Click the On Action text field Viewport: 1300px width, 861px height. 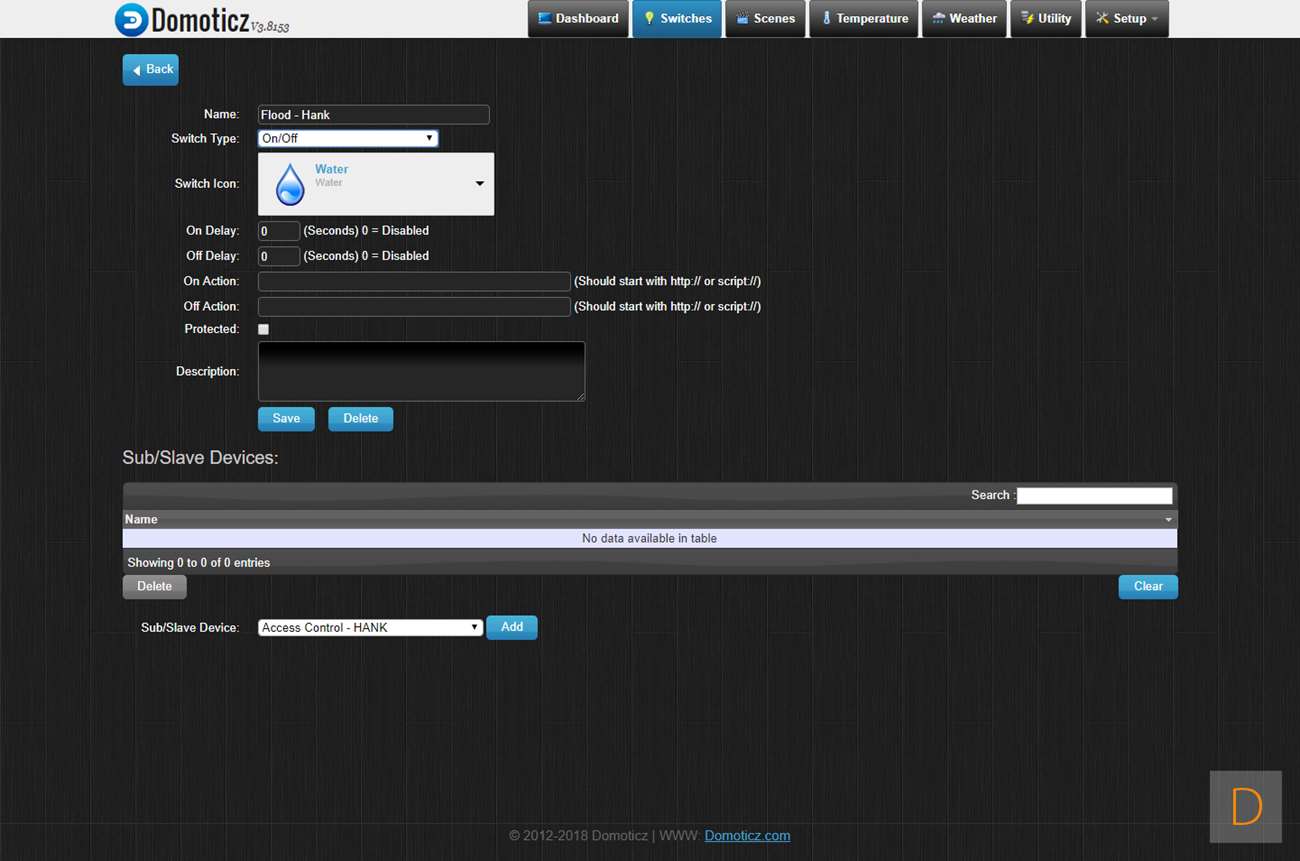click(414, 282)
